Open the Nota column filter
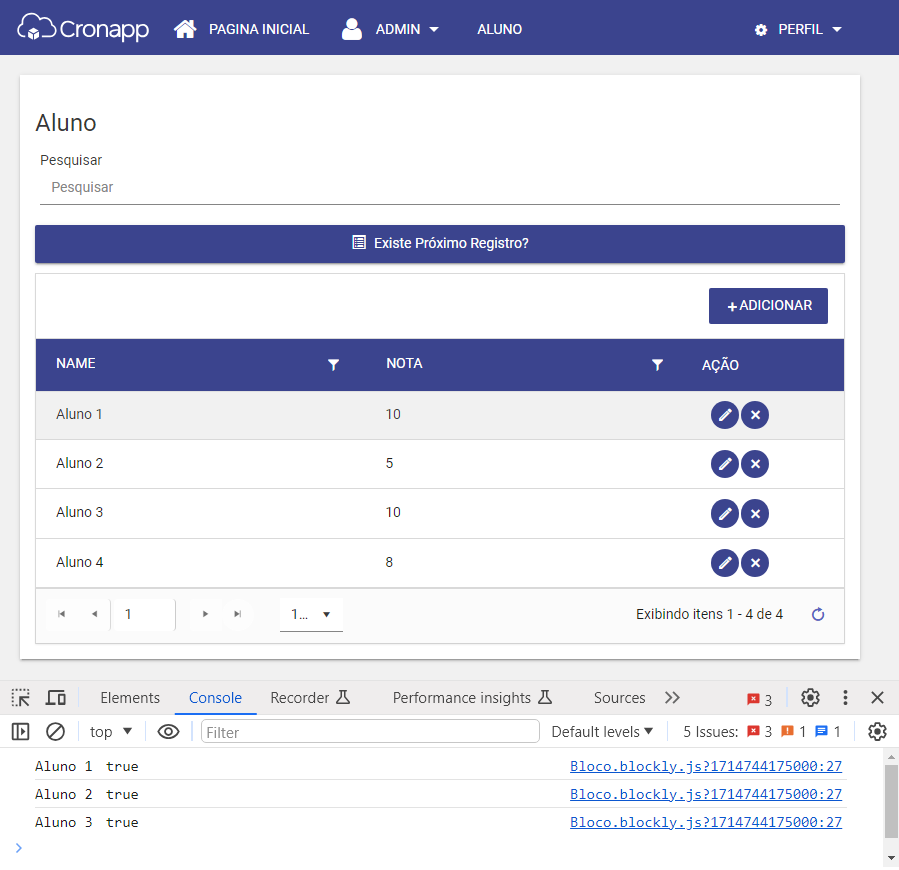Screen dimensions: 899x870 click(657, 365)
